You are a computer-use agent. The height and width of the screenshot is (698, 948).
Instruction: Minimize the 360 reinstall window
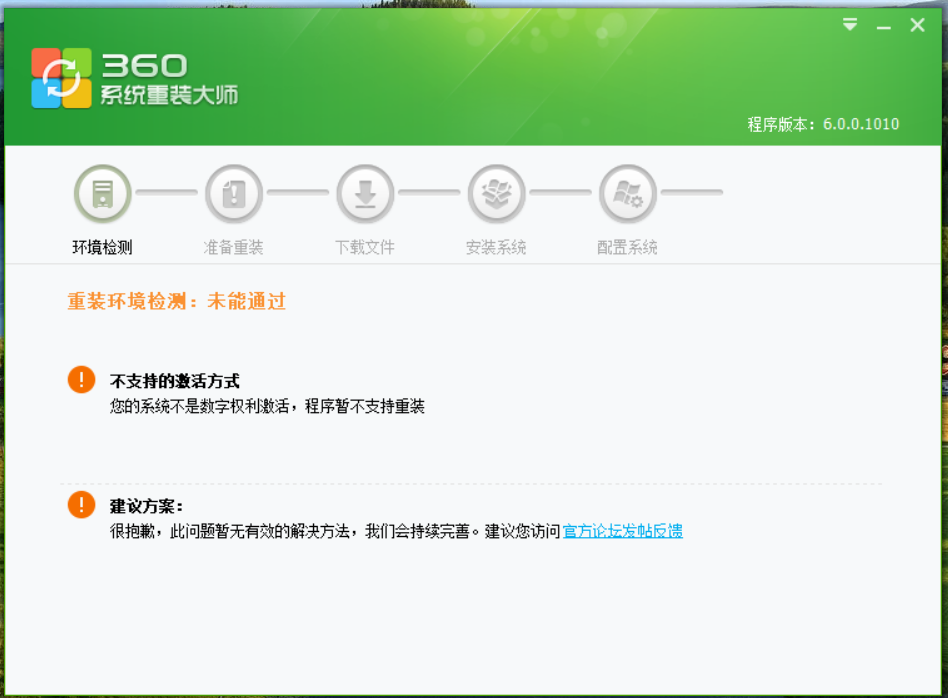(x=883, y=26)
